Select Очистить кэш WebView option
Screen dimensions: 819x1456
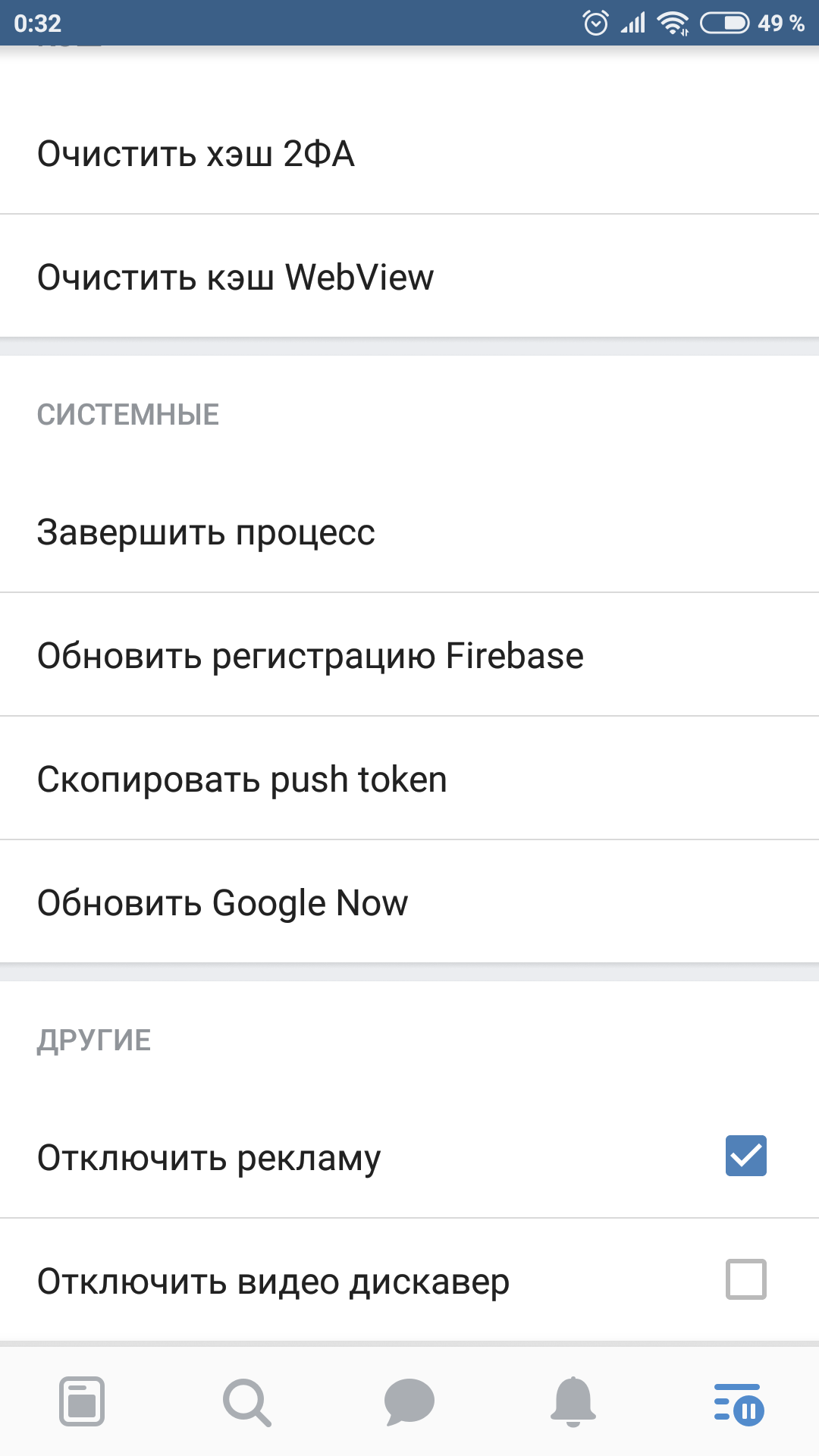point(236,278)
